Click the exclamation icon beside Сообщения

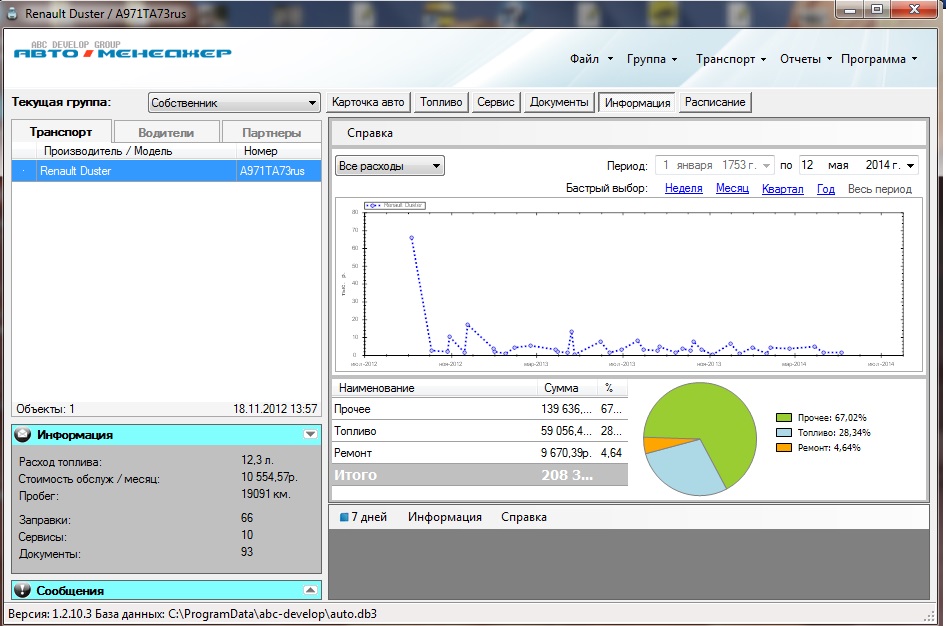pyautogui.click(x=23, y=590)
